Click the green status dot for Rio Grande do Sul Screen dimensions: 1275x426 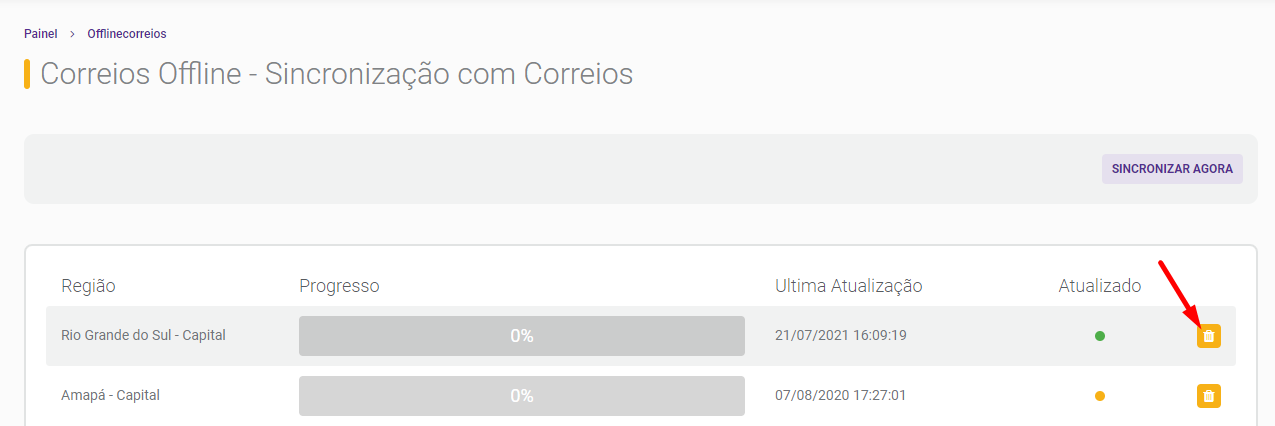[1100, 336]
